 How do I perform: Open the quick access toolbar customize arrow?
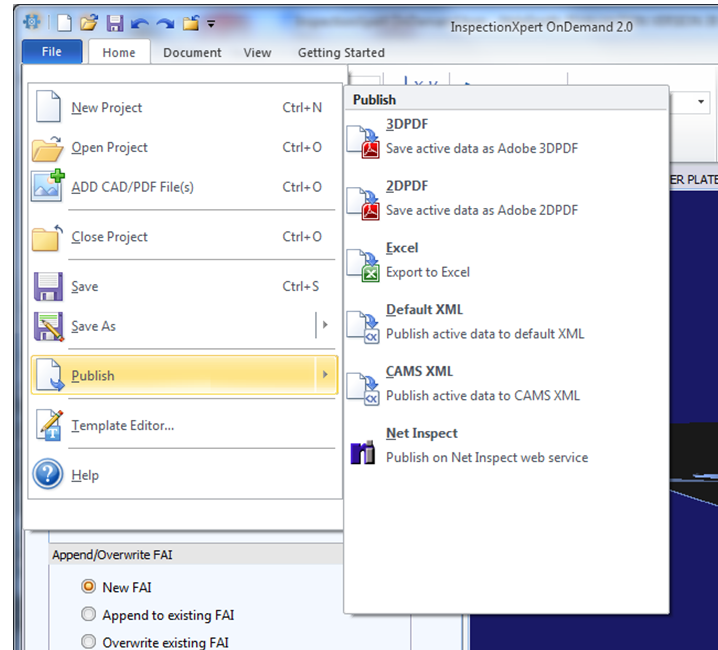211,24
